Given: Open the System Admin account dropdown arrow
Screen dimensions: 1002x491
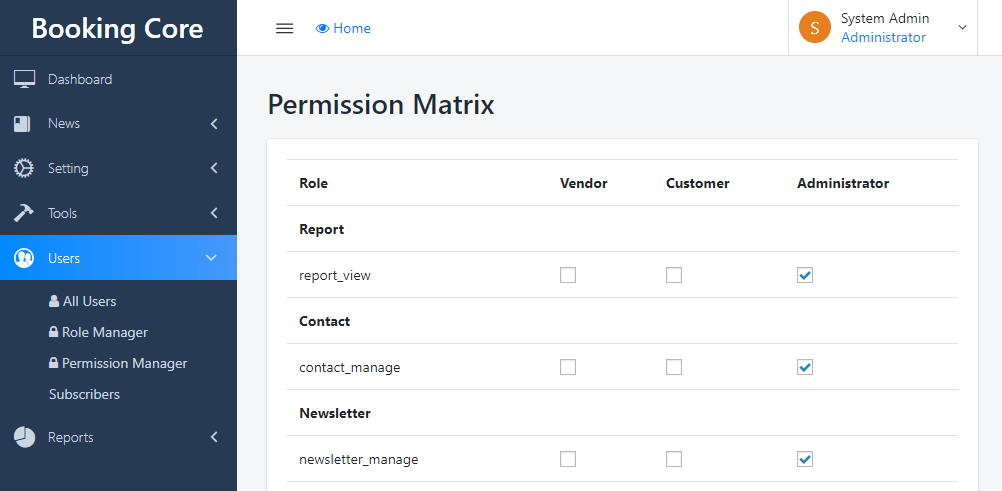Looking at the screenshot, I should coord(963,28).
